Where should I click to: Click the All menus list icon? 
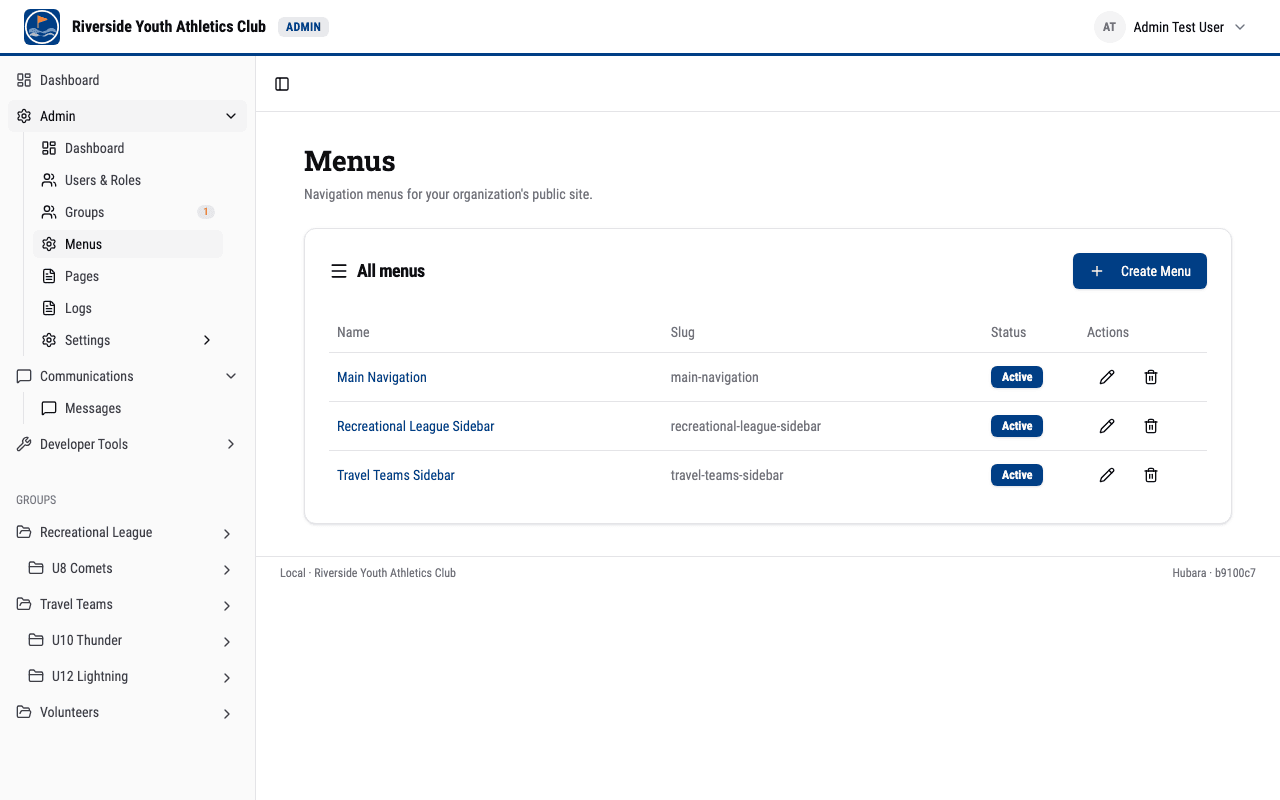tap(339, 271)
